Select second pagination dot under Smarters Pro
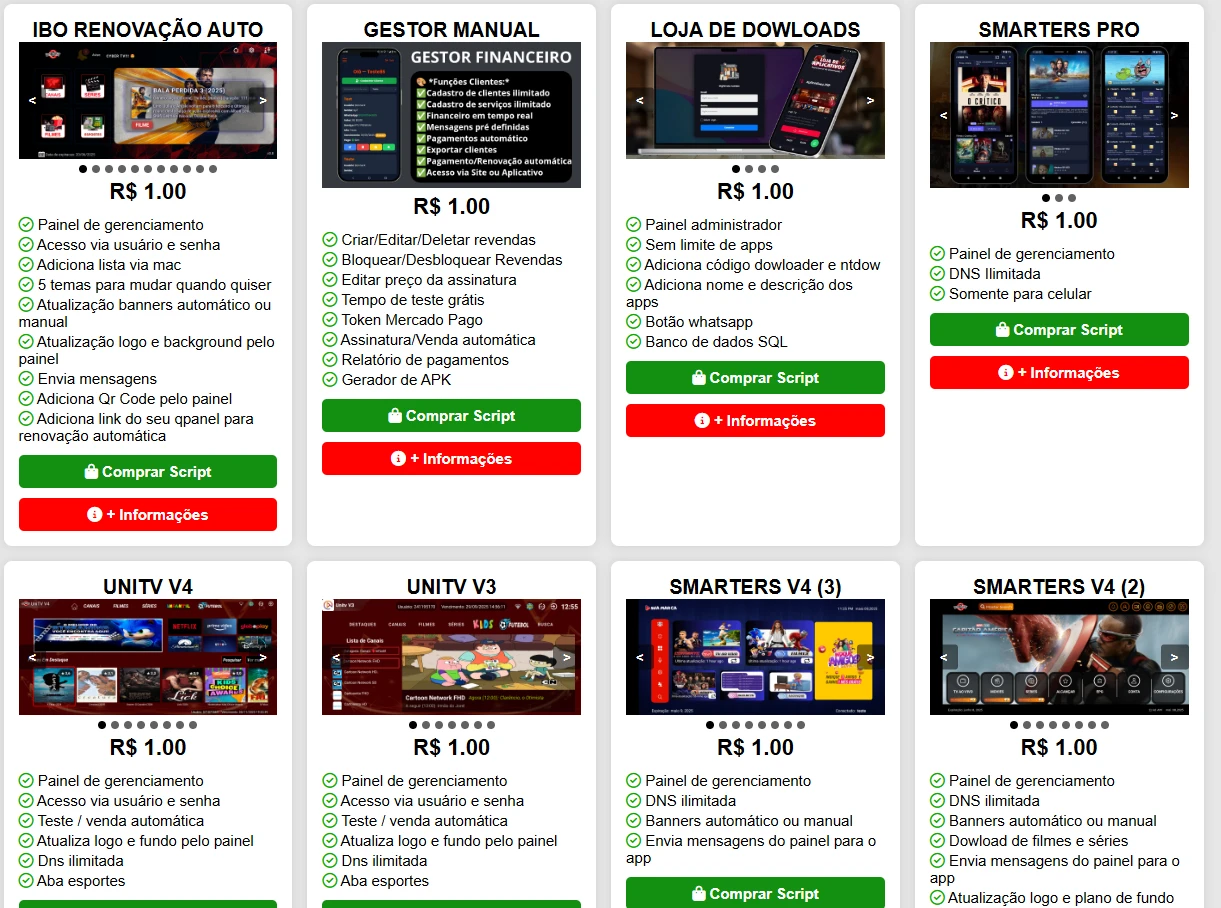The image size is (1221, 908). pyautogui.click(x=1059, y=198)
